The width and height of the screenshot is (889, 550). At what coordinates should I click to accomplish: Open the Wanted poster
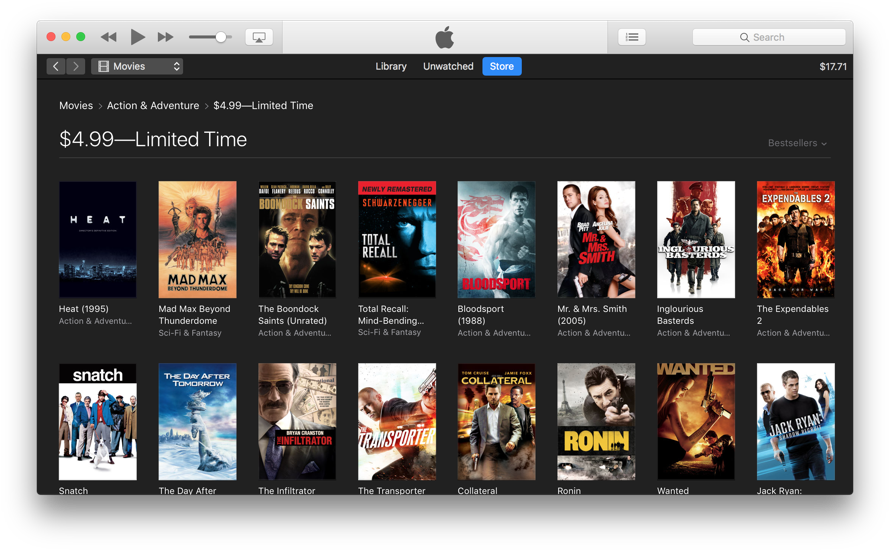click(x=696, y=422)
